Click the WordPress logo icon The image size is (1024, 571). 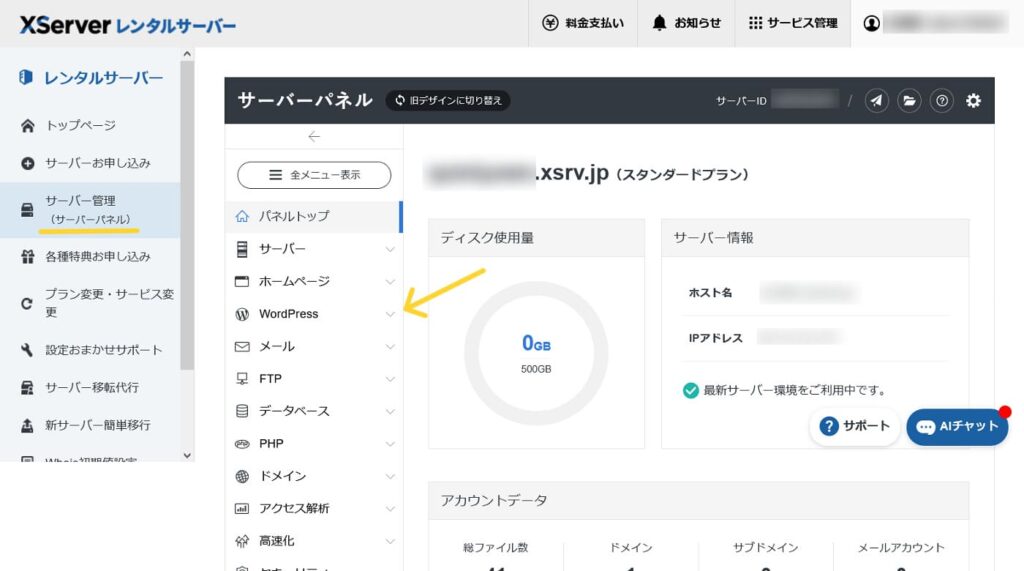[x=242, y=314]
